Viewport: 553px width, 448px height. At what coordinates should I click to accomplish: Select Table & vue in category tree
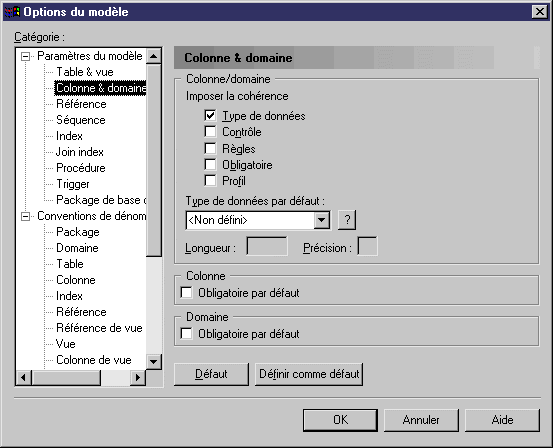(x=85, y=72)
